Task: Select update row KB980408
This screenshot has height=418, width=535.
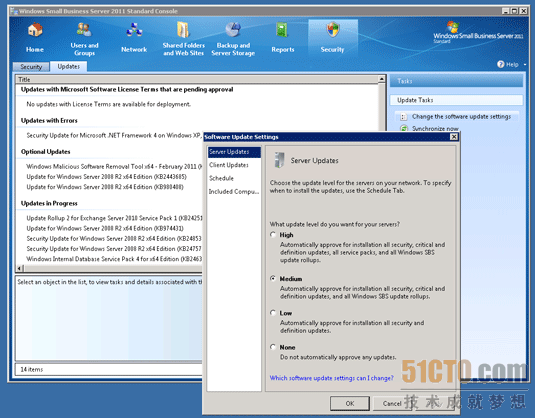Action: pos(105,187)
